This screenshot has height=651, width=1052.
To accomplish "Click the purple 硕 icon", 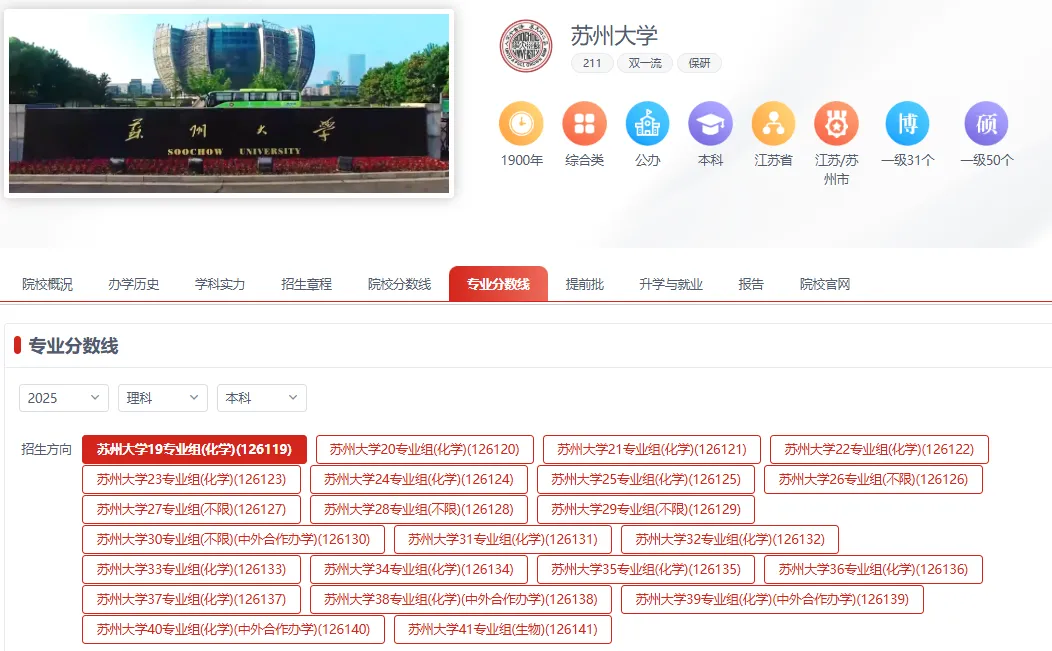I will [x=986, y=123].
